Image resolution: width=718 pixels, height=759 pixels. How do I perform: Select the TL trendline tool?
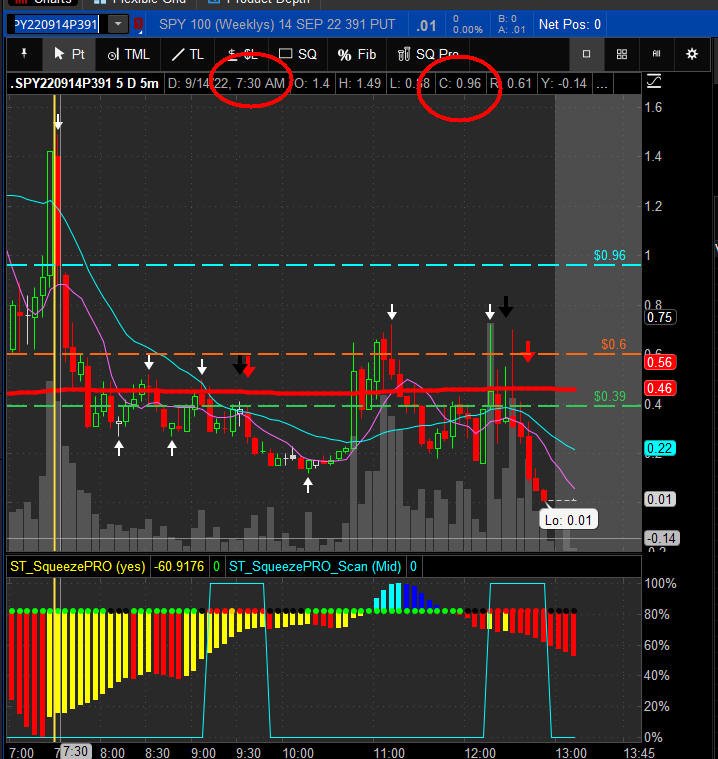pyautogui.click(x=188, y=54)
